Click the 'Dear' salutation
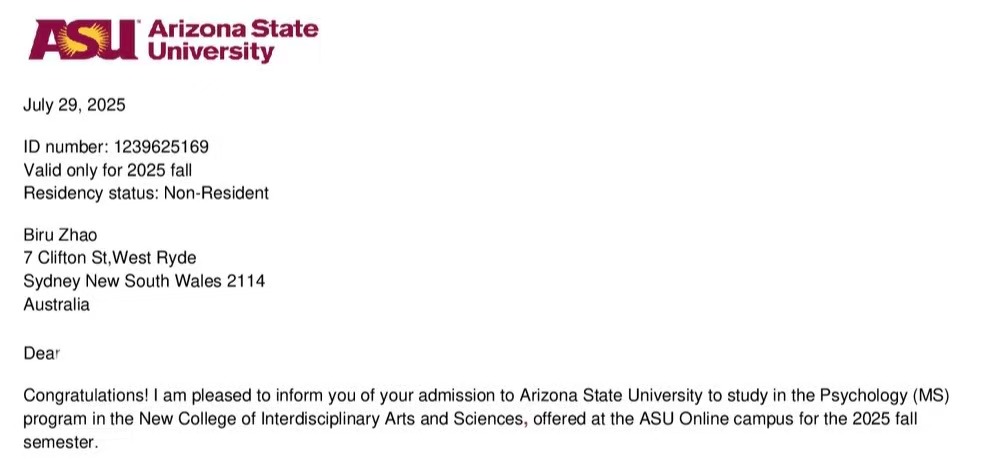Screen dimensions: 993x463 pyautogui.click(x=42, y=353)
